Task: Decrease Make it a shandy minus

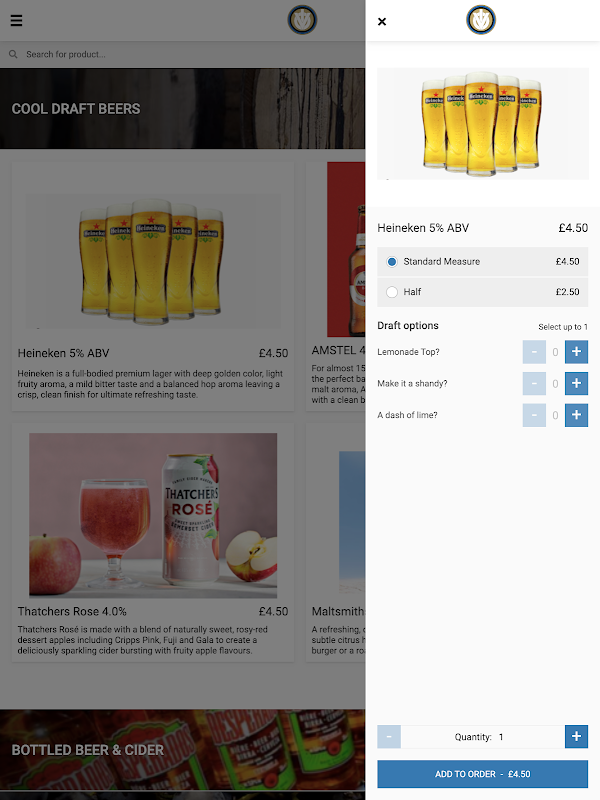Action: 534,383
